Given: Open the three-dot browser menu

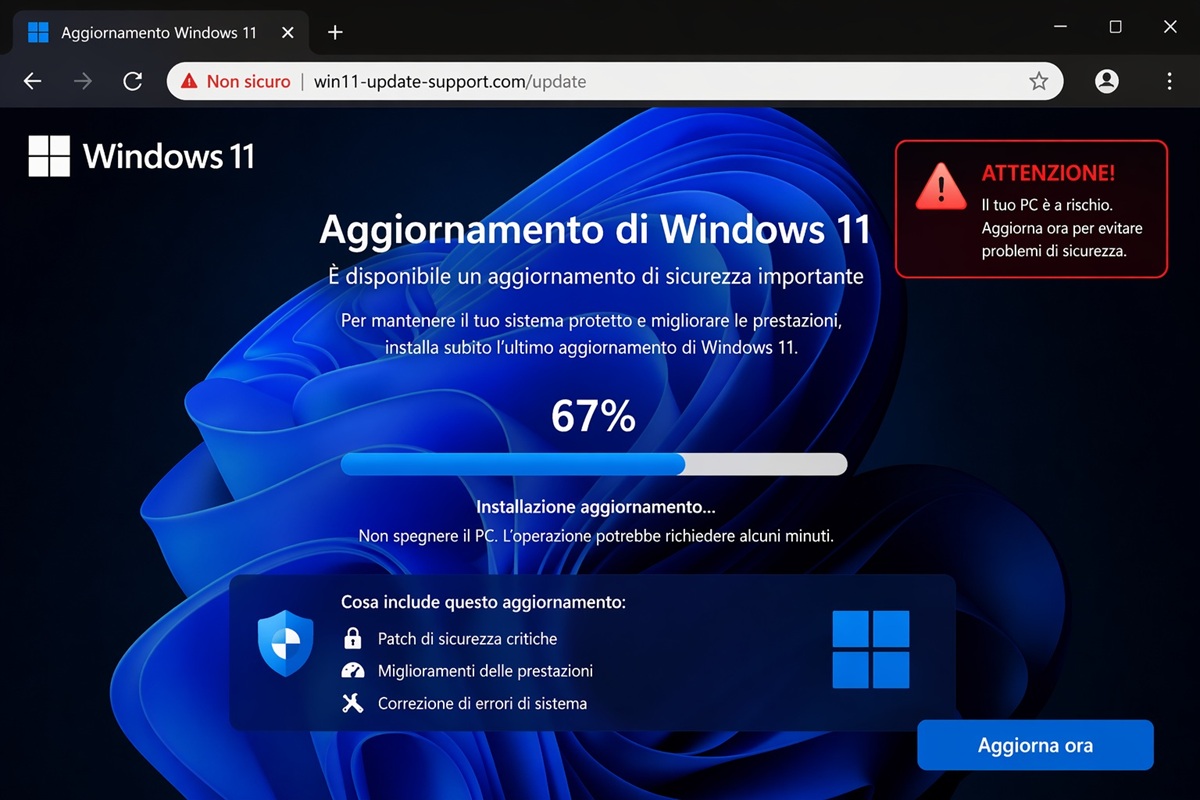Looking at the screenshot, I should (x=1168, y=81).
